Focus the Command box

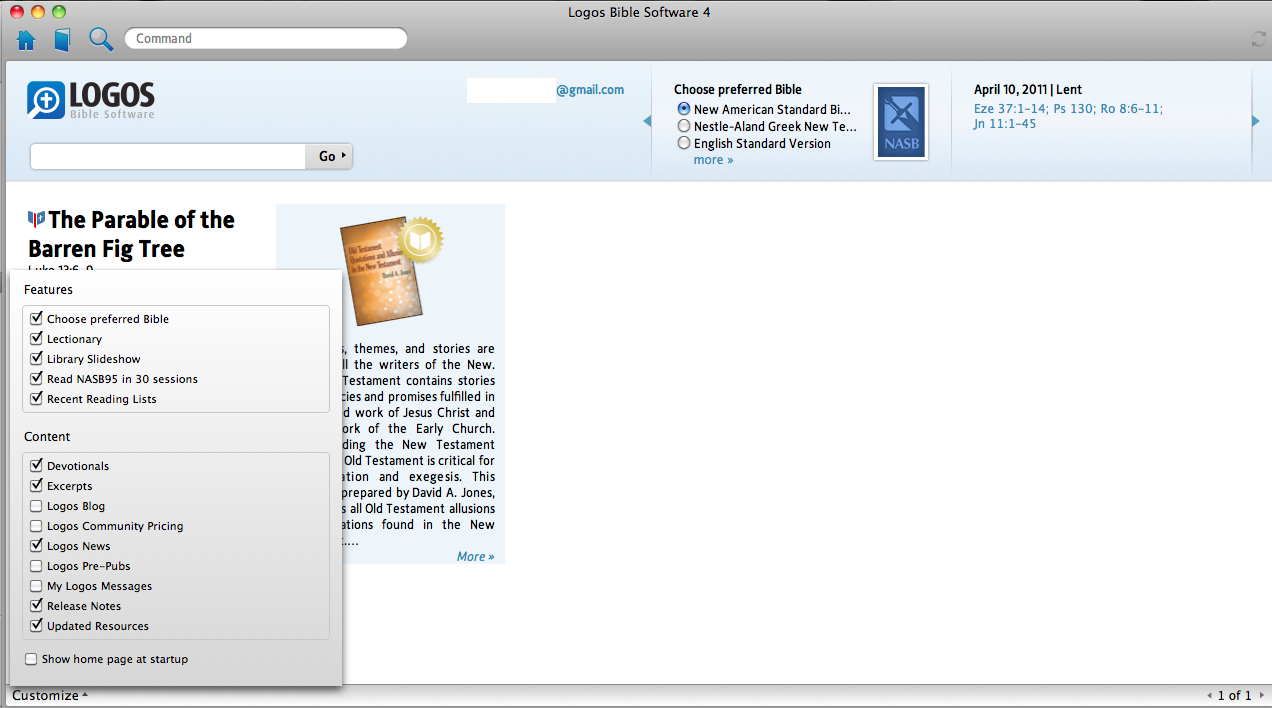click(x=265, y=38)
